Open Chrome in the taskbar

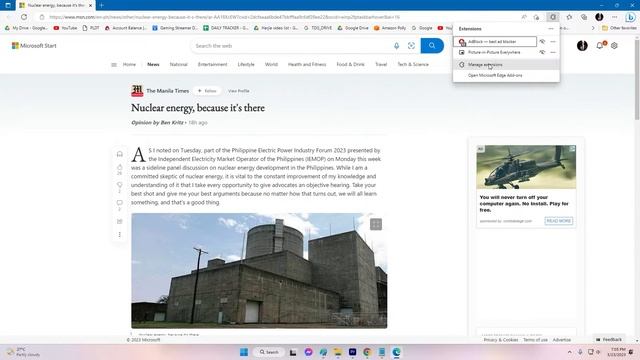point(367,352)
